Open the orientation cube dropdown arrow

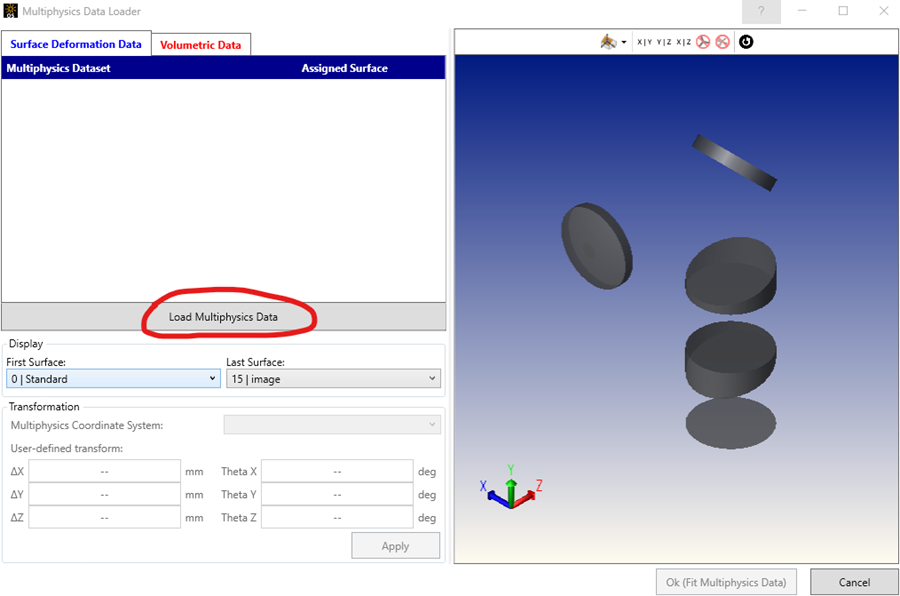(x=624, y=42)
